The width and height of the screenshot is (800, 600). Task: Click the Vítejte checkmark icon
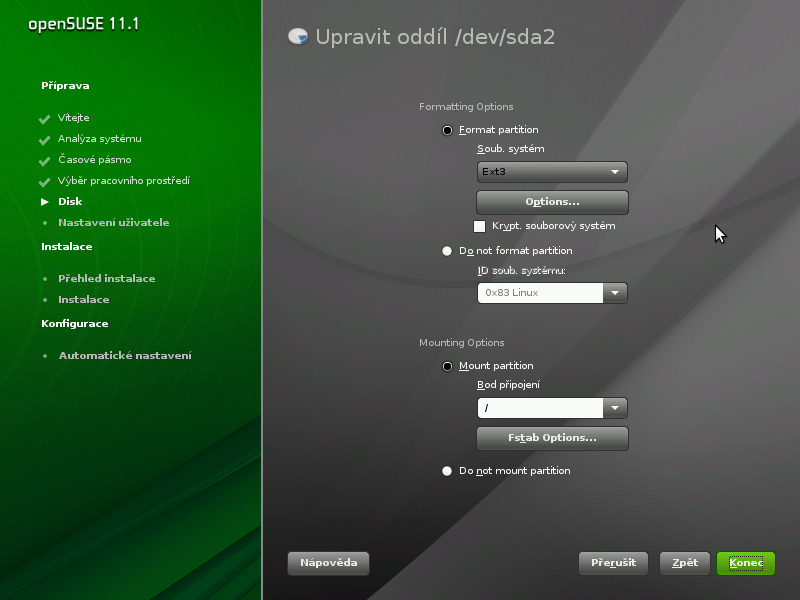44,119
